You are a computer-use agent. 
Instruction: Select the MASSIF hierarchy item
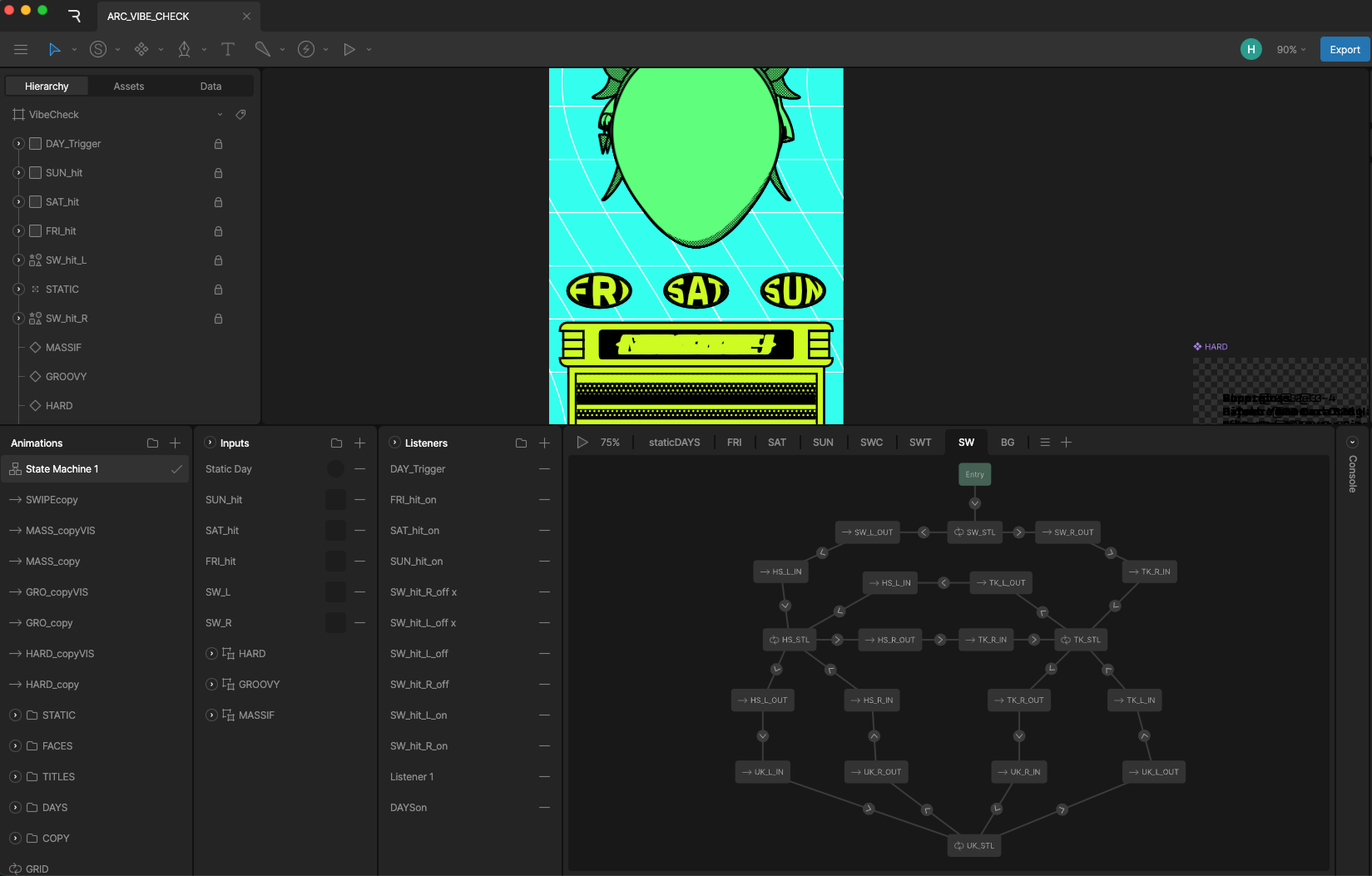click(63, 348)
